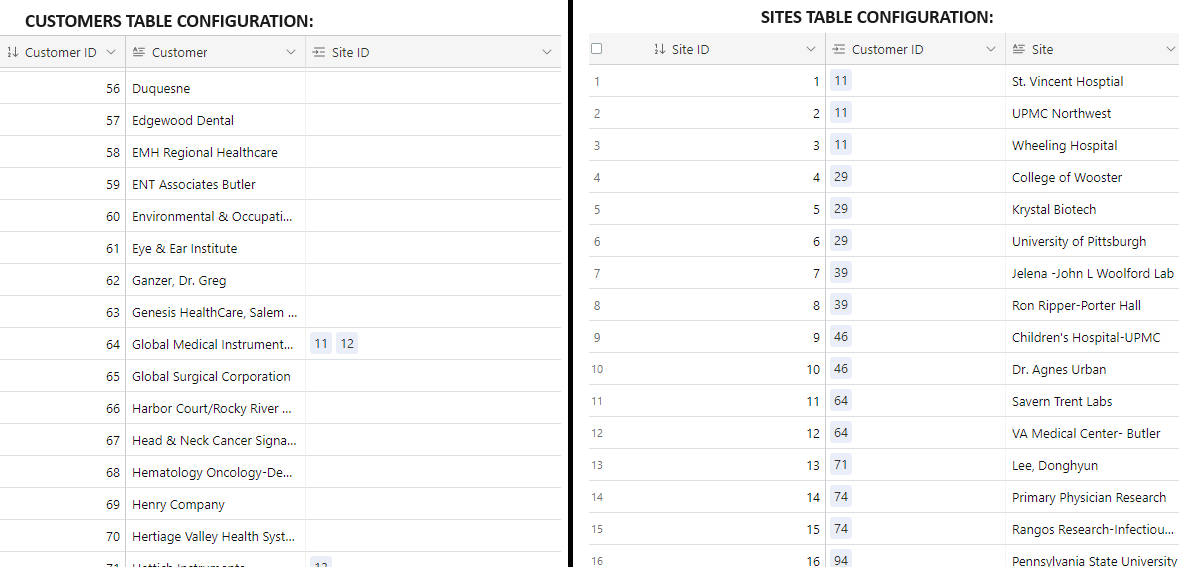The width and height of the screenshot is (1181, 567).
Task: Click linked site chip 12 for Global Medical
Action: 346,344
